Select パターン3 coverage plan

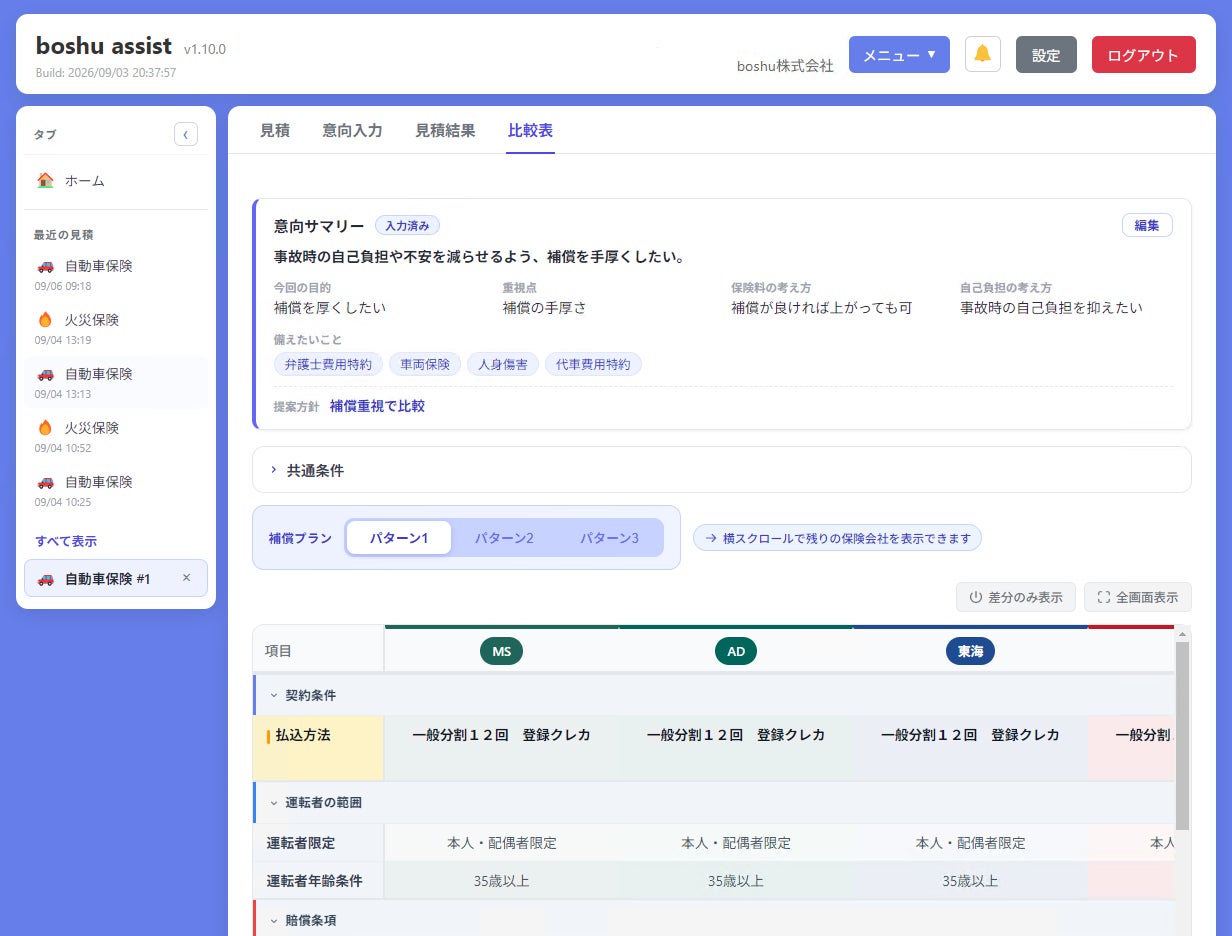pyautogui.click(x=609, y=538)
